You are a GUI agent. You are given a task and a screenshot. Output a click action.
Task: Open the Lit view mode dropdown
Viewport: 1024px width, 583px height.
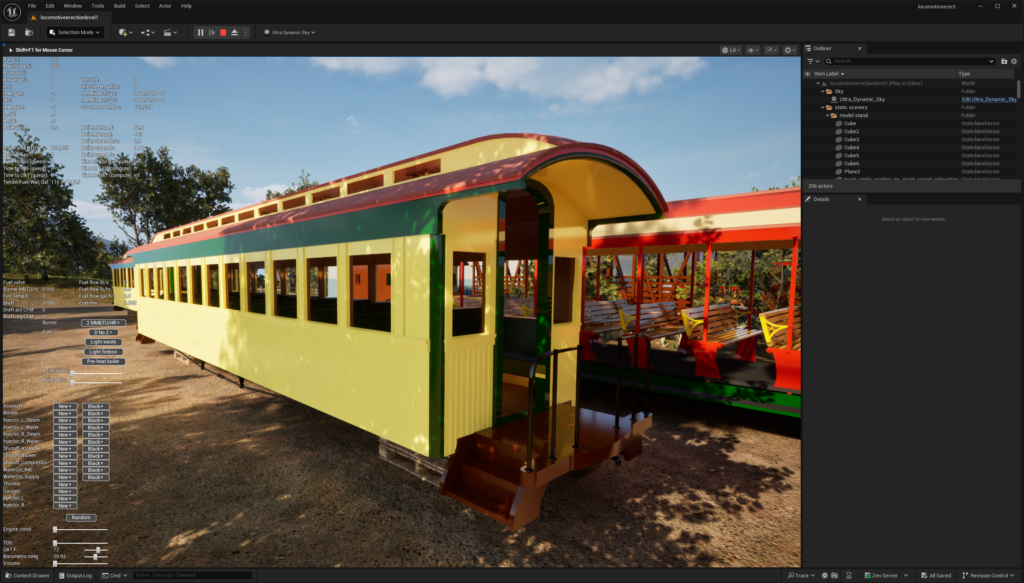[x=729, y=49]
